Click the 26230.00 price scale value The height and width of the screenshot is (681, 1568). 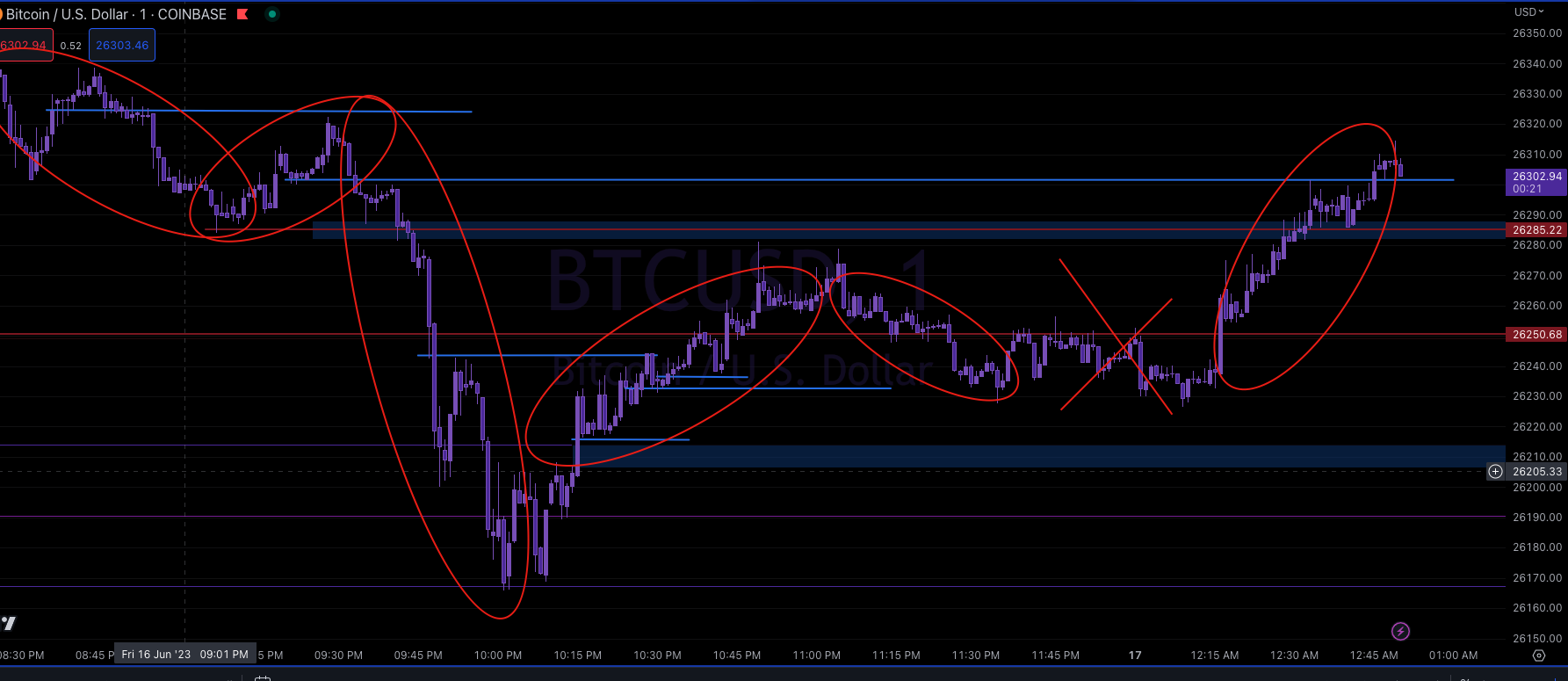pyautogui.click(x=1537, y=396)
